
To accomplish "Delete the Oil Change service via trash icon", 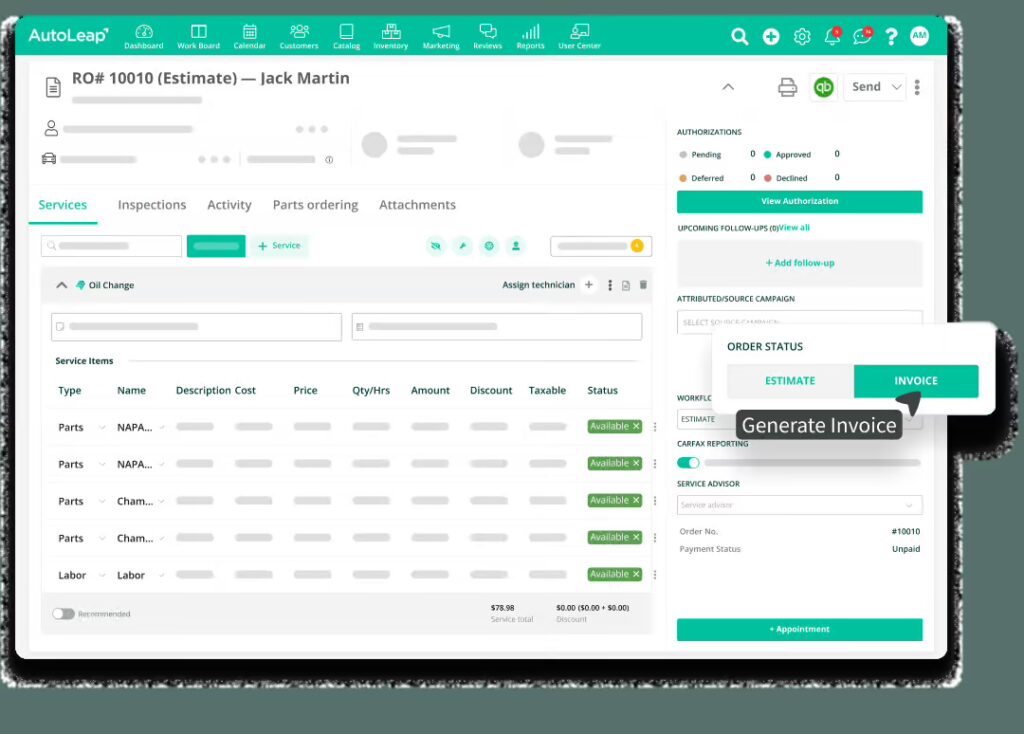I will pos(643,285).
